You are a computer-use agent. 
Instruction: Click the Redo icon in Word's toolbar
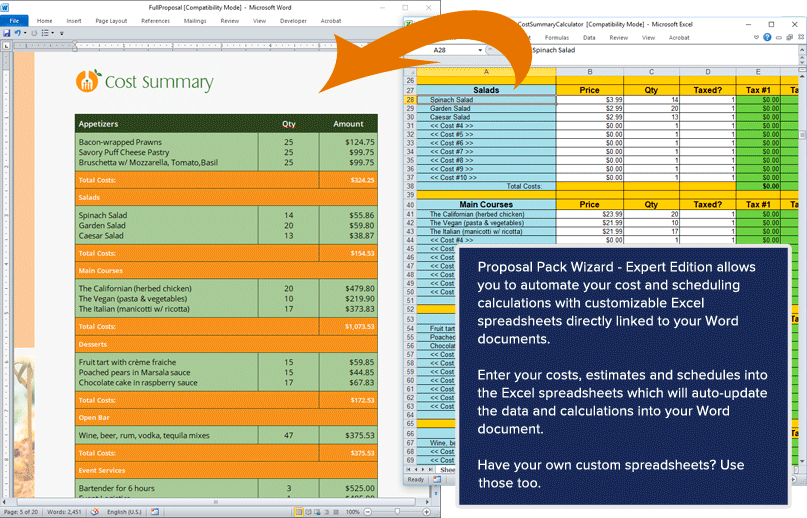34,33
